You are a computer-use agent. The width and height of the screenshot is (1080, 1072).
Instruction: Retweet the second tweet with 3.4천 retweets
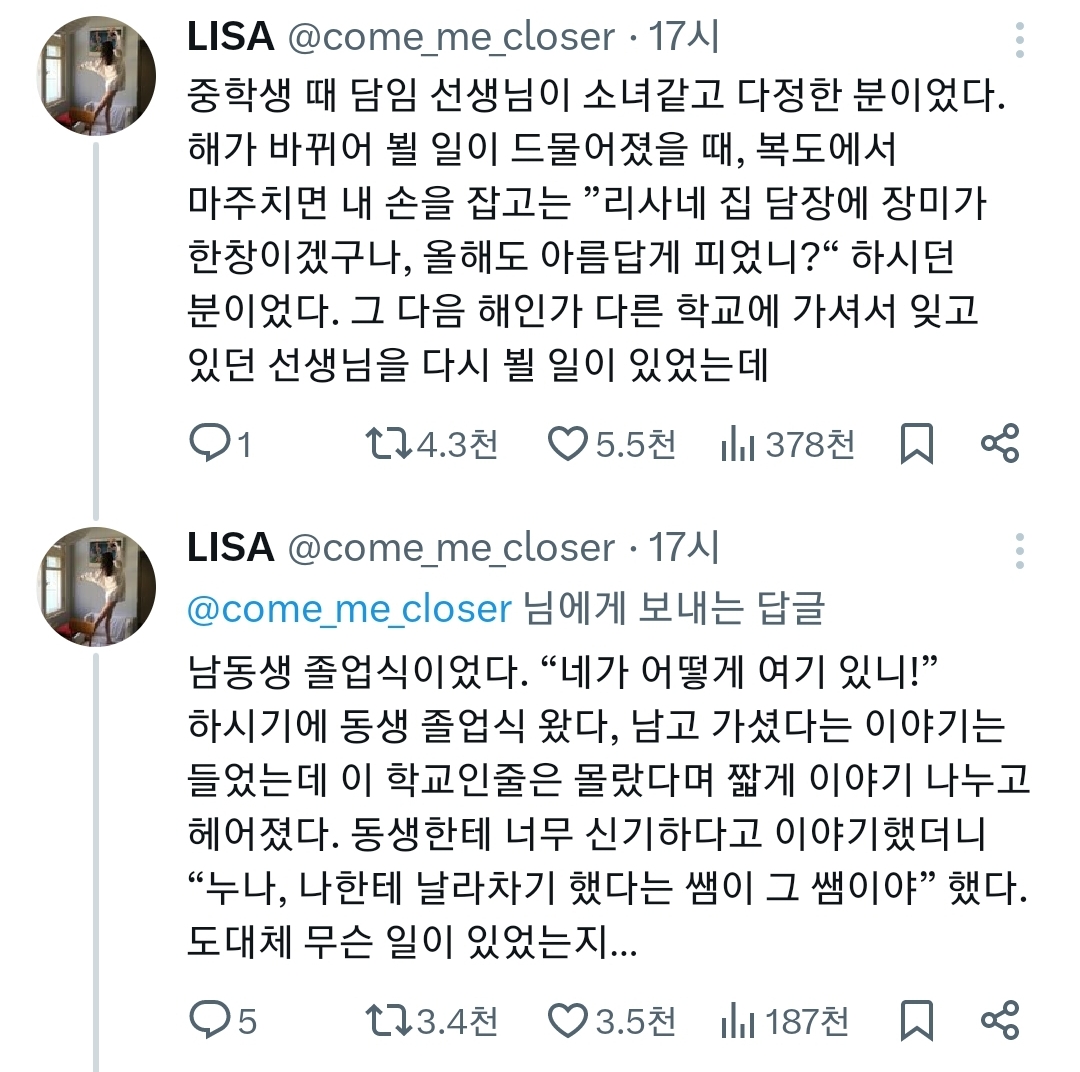click(386, 1021)
